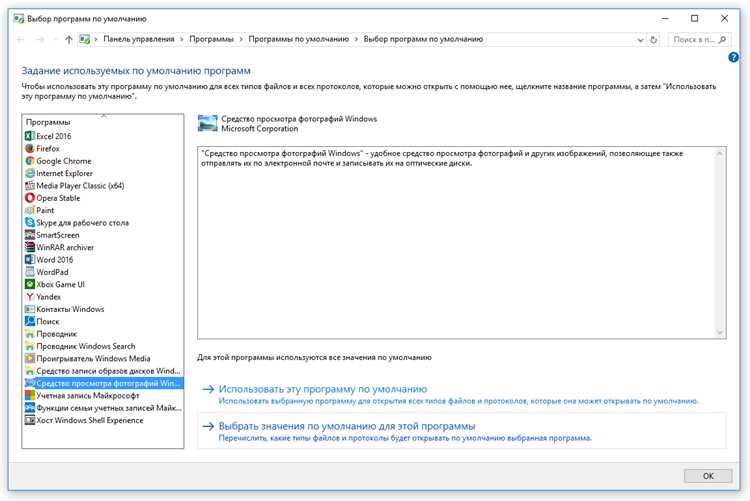750x501 pixels.
Task: Click the refresh button in address bar
Action: click(653, 40)
